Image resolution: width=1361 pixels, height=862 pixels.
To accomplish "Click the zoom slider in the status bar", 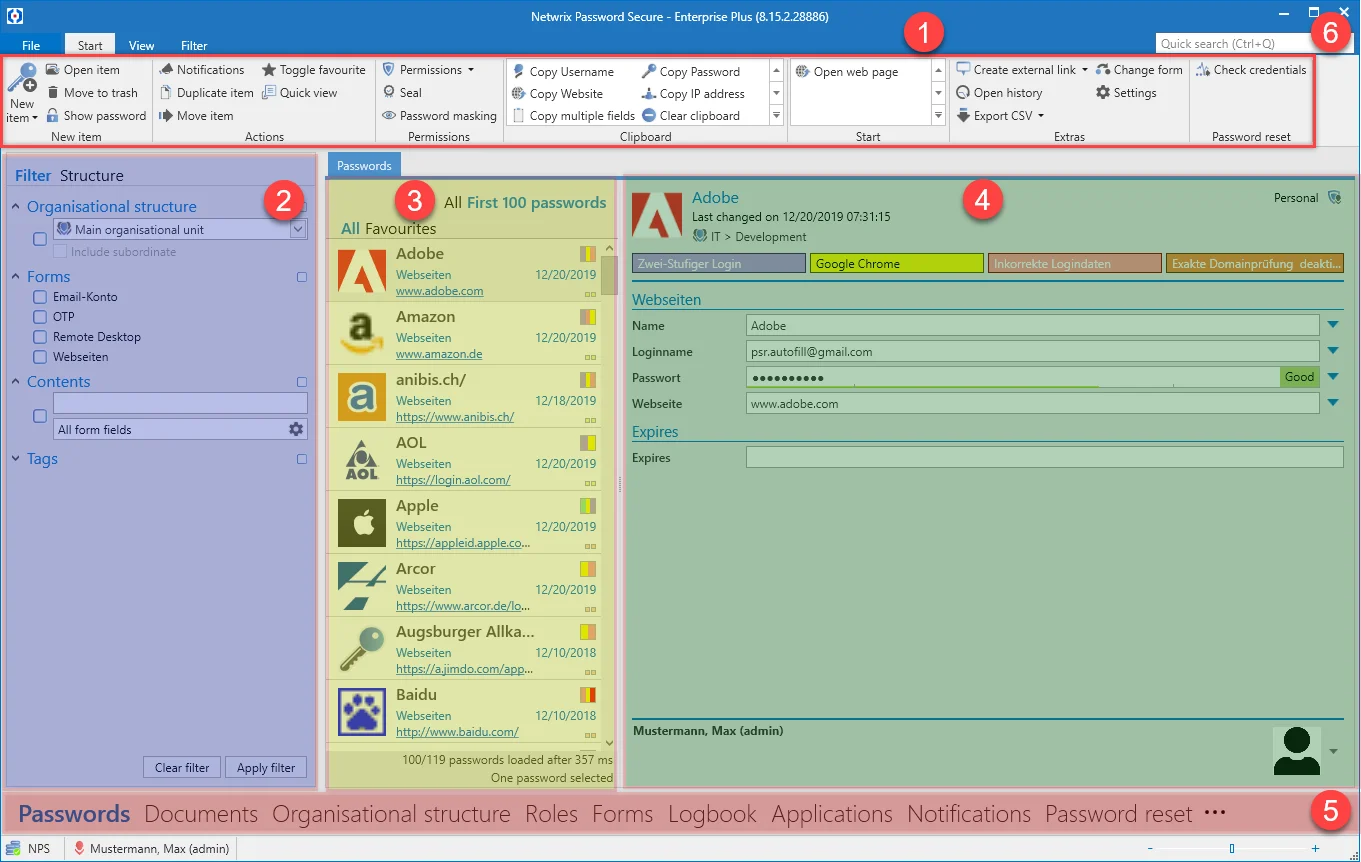I will coord(1232,848).
